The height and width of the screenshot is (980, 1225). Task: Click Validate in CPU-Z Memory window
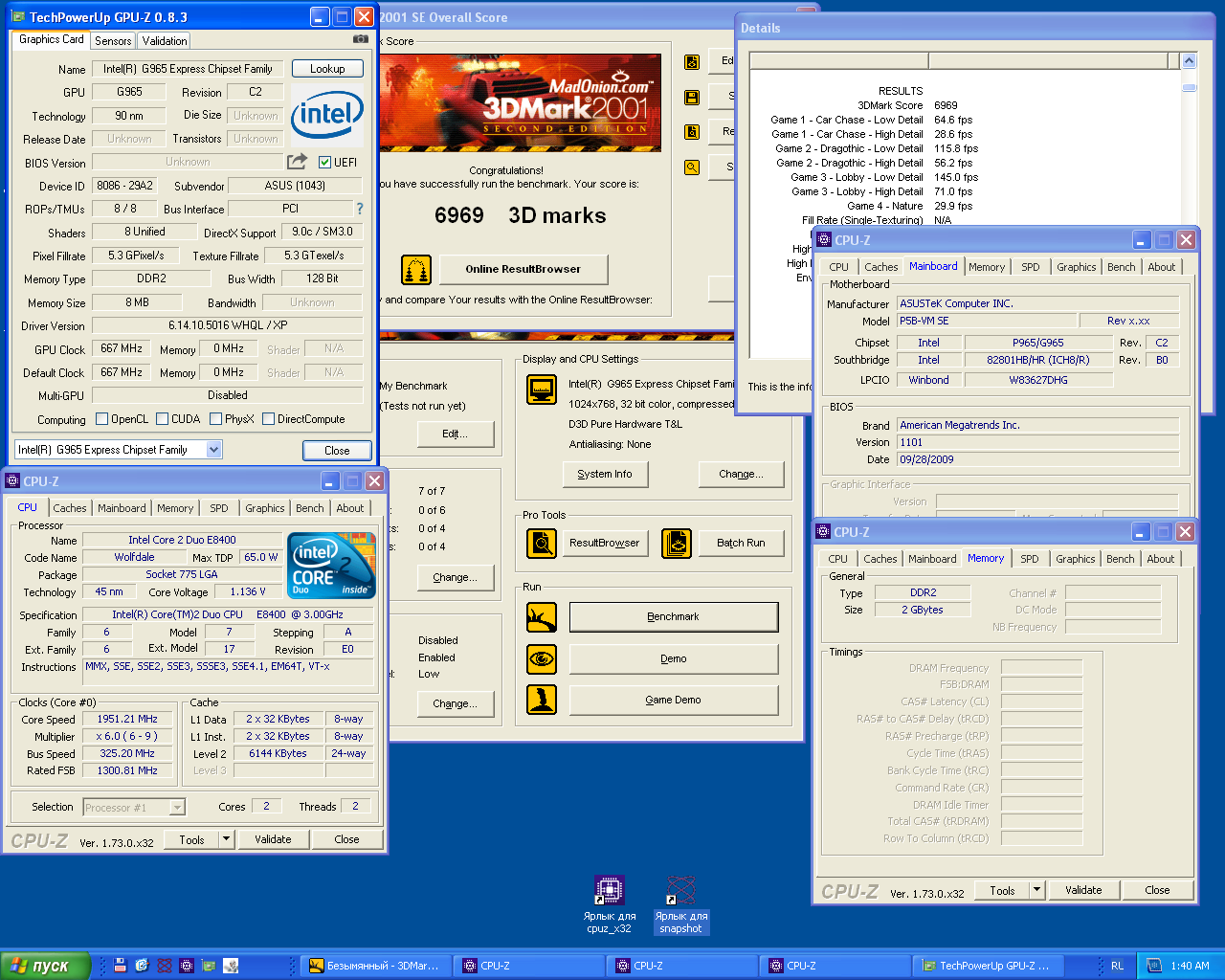(1083, 890)
